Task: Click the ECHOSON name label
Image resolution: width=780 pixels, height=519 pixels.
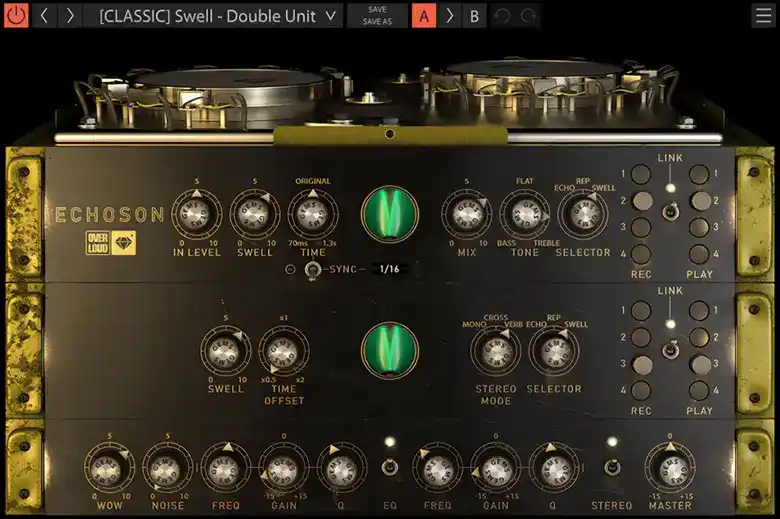Action: click(110, 214)
